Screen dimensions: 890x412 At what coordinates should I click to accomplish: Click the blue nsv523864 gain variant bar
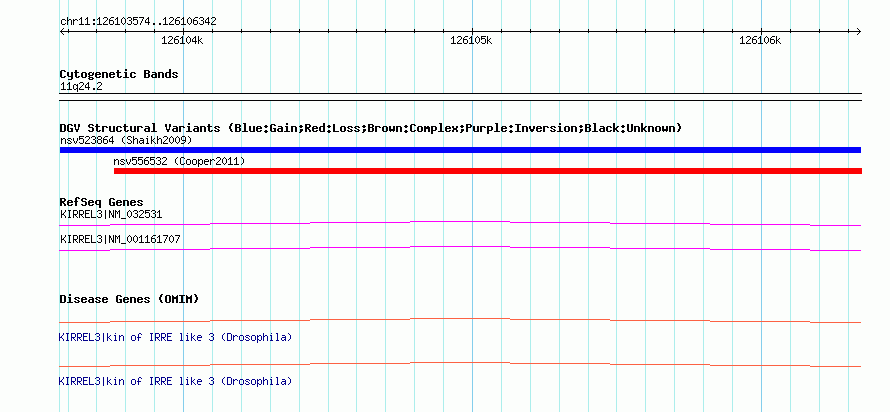pyautogui.click(x=460, y=150)
